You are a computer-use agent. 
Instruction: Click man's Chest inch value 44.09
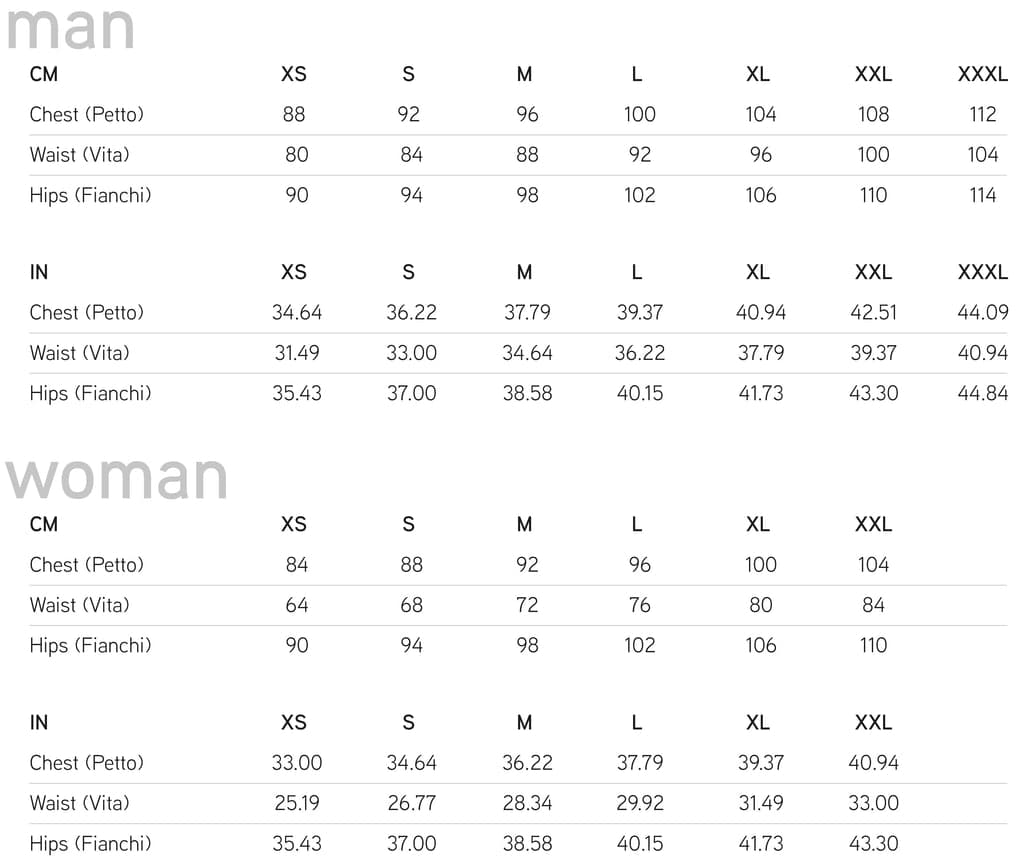tap(982, 312)
